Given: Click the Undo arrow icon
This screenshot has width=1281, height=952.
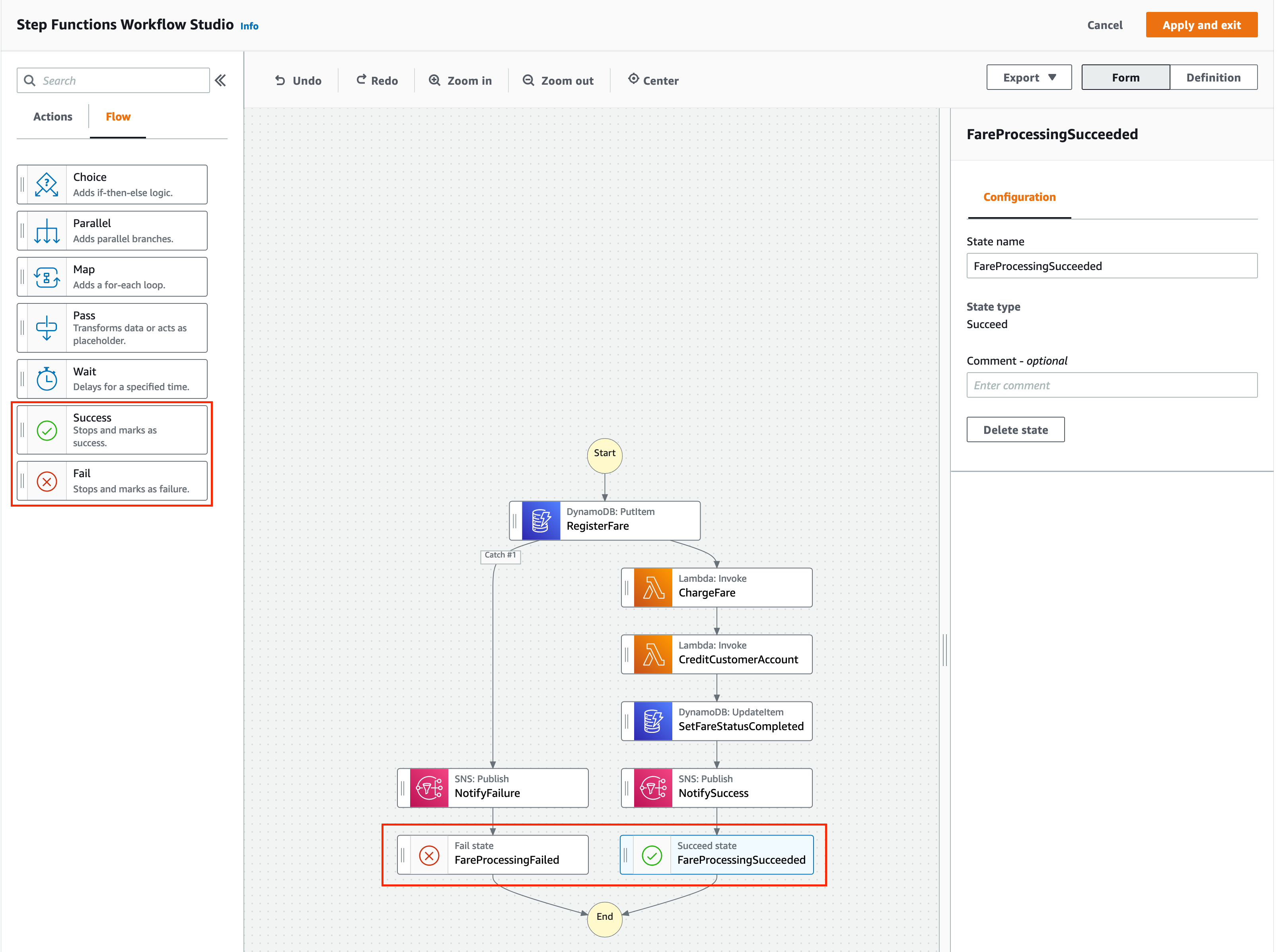Looking at the screenshot, I should tap(280, 80).
